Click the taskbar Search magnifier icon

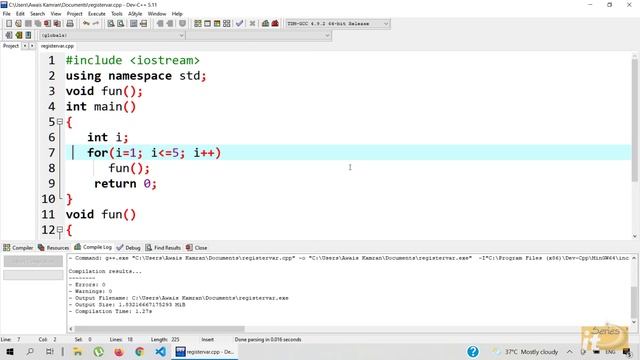30,351
